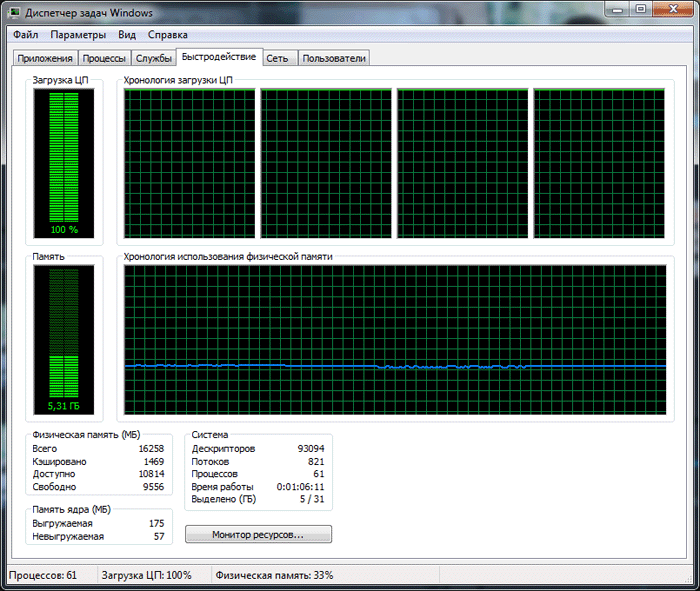Click the physical memory usage history graph
The width and height of the screenshot is (700, 591).
click(x=395, y=340)
